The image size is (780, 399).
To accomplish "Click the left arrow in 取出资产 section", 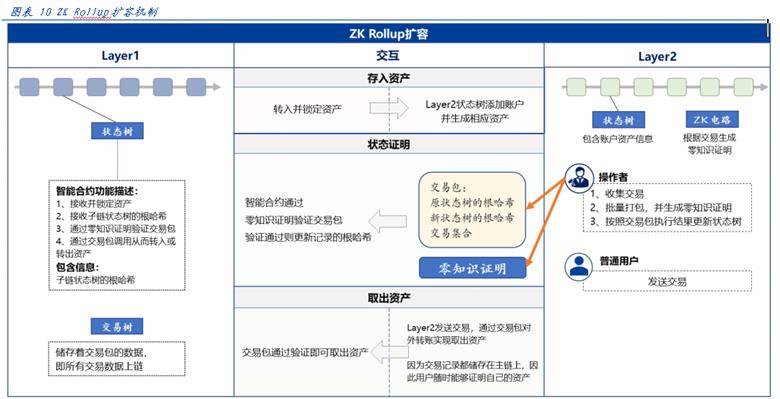I will [x=390, y=353].
